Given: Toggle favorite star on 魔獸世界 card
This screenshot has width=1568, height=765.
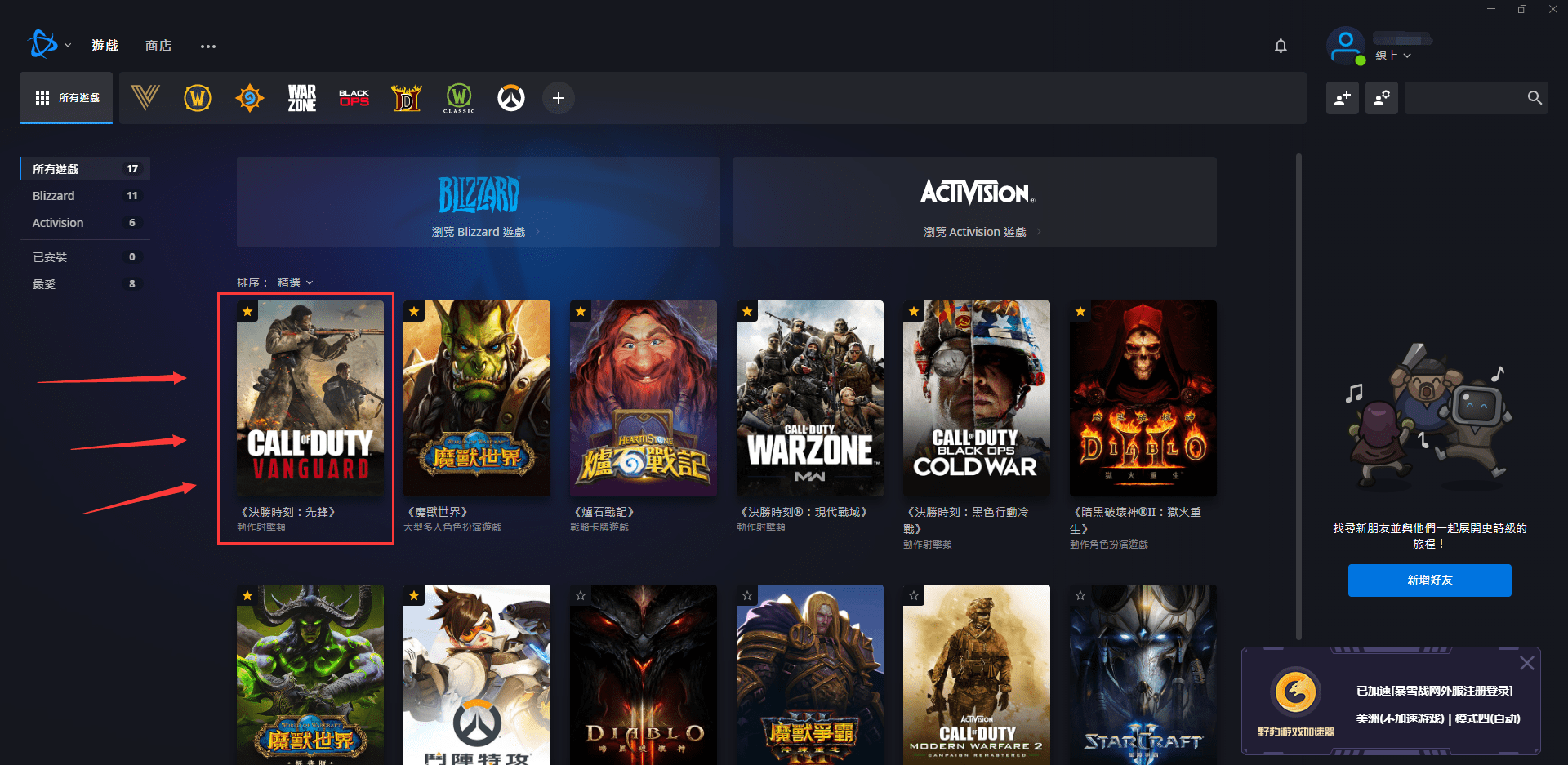Looking at the screenshot, I should coord(414,311).
